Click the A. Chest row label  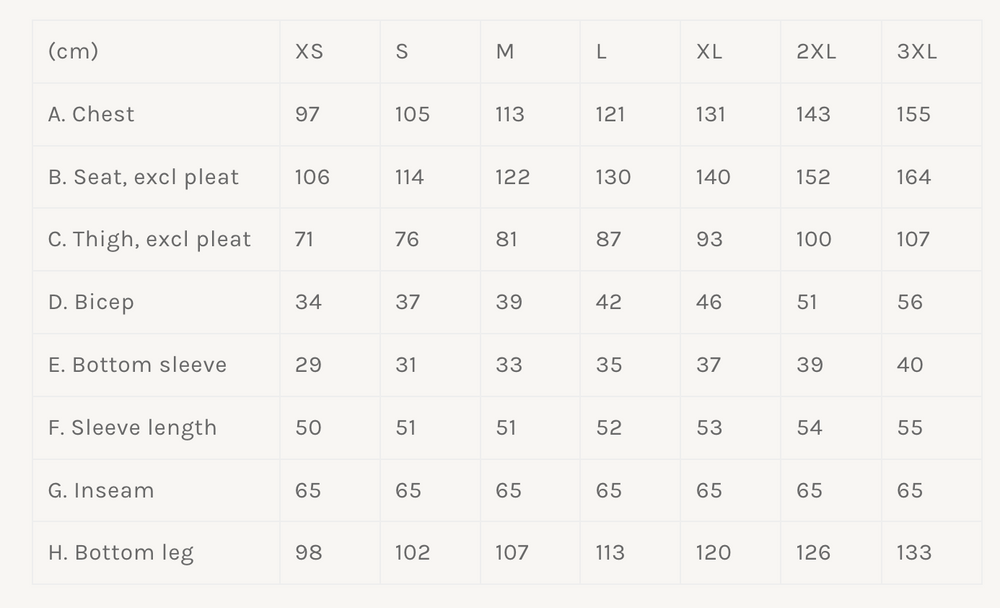click(x=91, y=114)
